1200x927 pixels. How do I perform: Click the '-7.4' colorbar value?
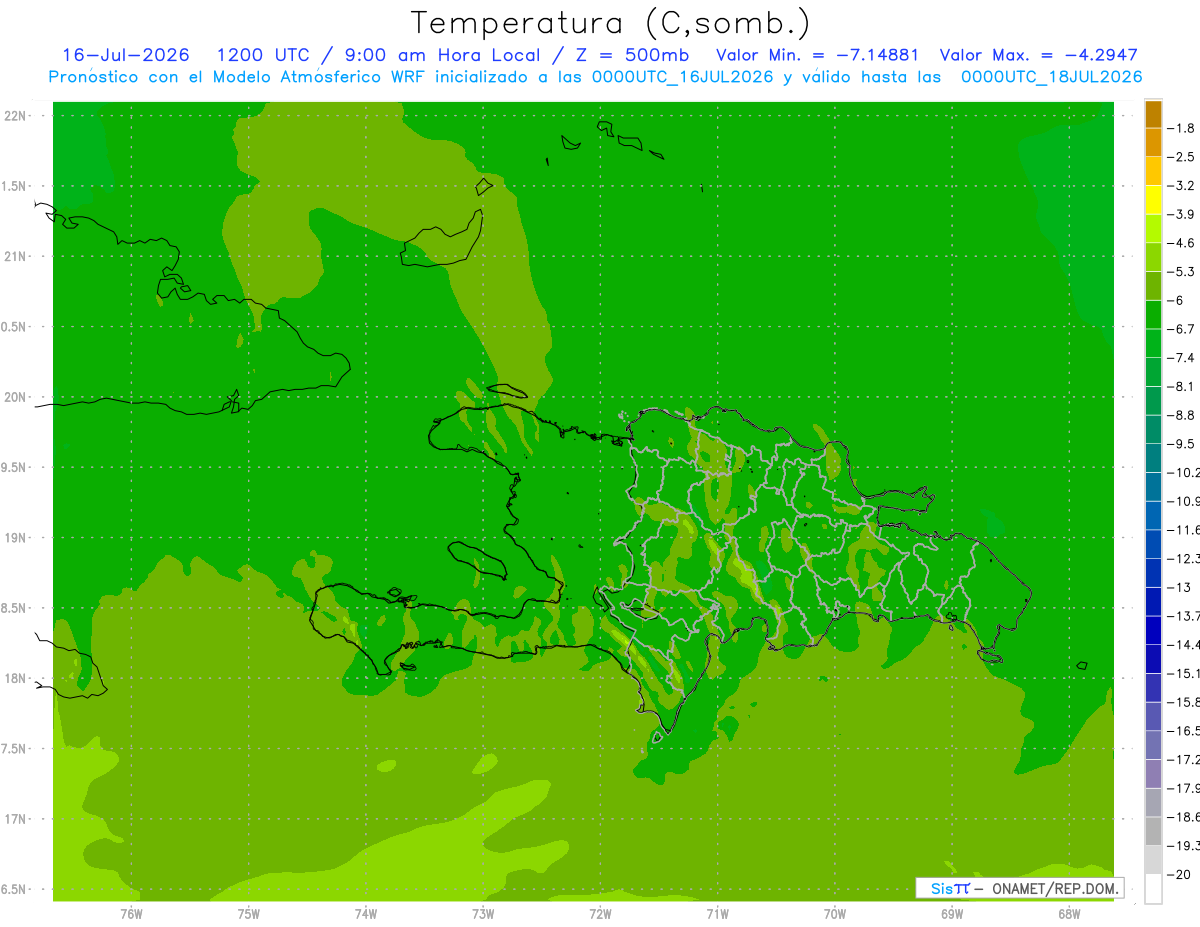click(1180, 358)
